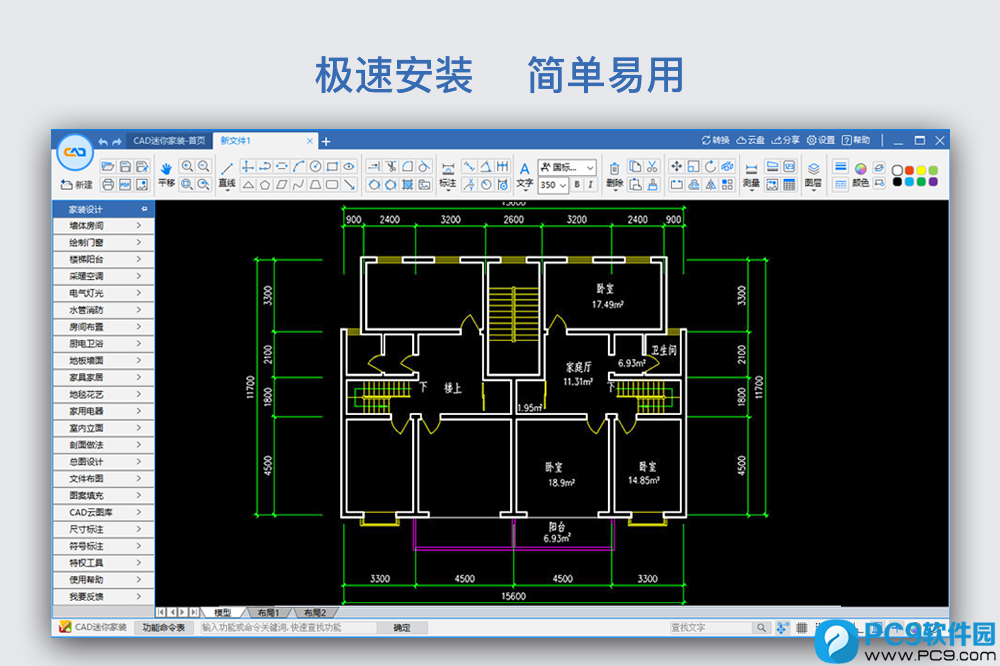This screenshot has height=666, width=1000.
Task: Toggle the snap icon in status bar
Action: click(x=782, y=628)
